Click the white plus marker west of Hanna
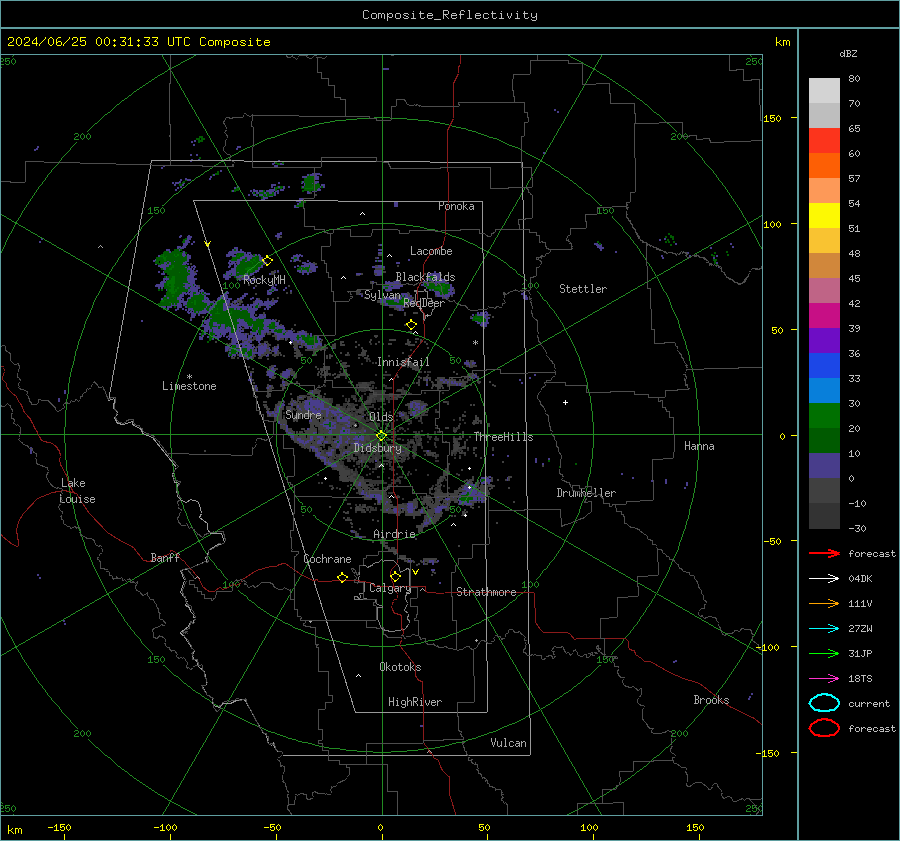This screenshot has width=900, height=841. point(565,402)
